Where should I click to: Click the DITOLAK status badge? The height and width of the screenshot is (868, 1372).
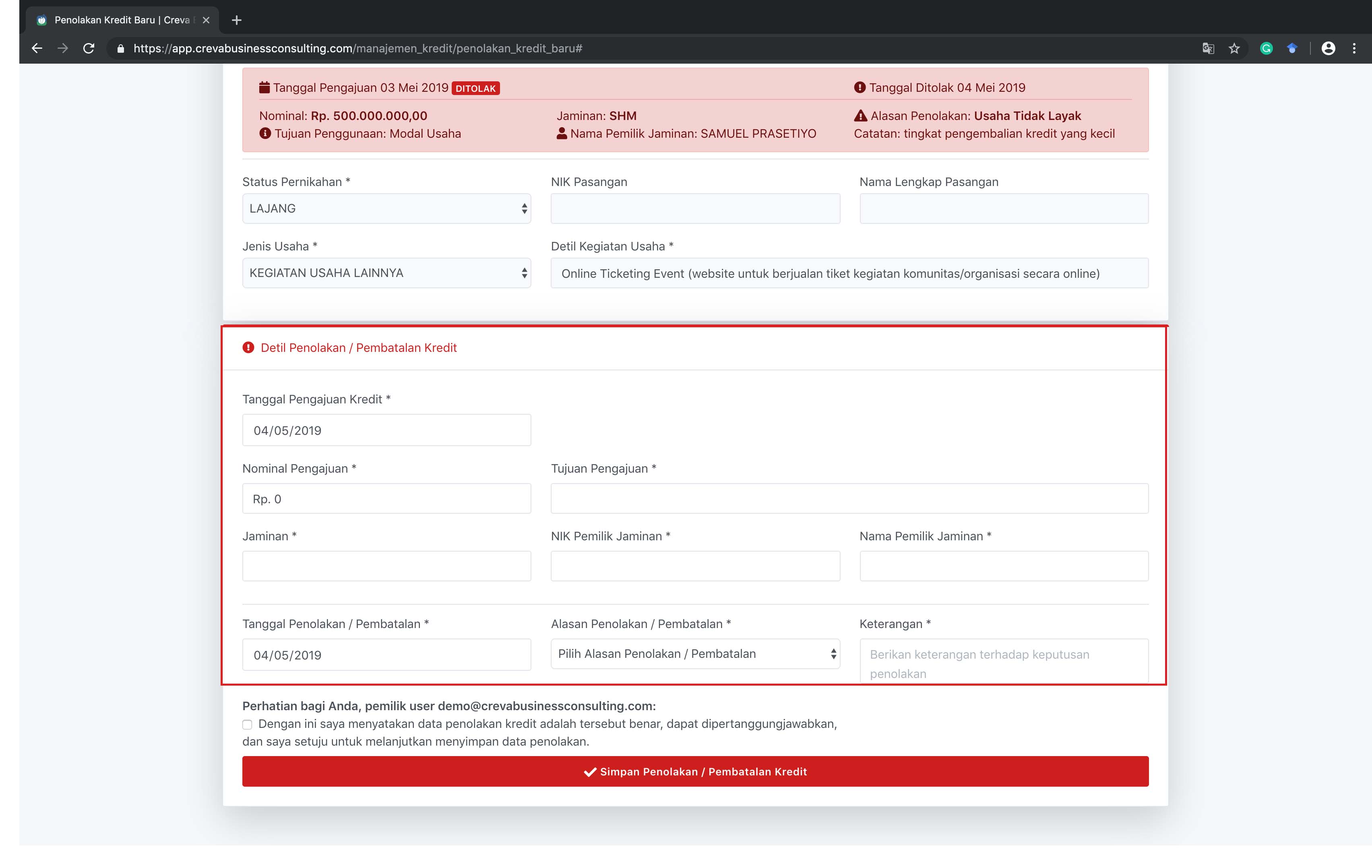[476, 88]
